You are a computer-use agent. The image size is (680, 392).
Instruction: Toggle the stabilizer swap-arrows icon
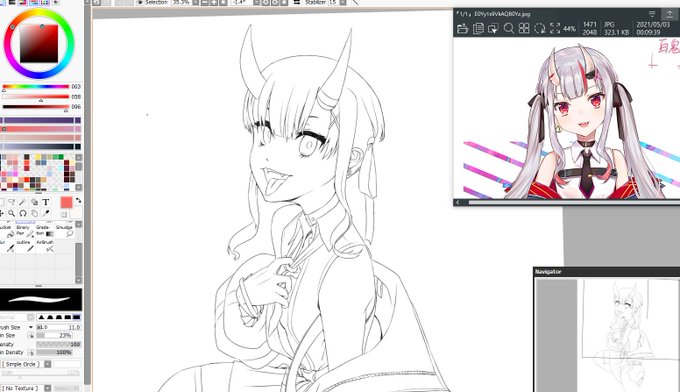(x=297, y=2)
